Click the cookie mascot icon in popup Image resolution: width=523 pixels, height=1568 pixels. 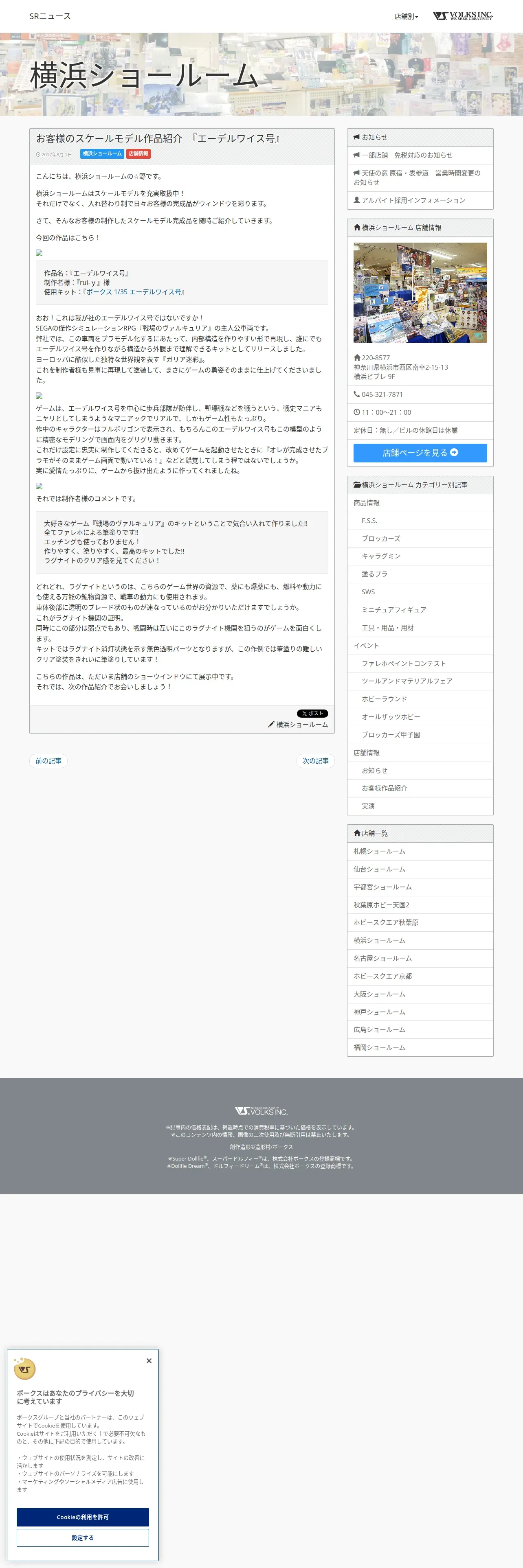24,1369
